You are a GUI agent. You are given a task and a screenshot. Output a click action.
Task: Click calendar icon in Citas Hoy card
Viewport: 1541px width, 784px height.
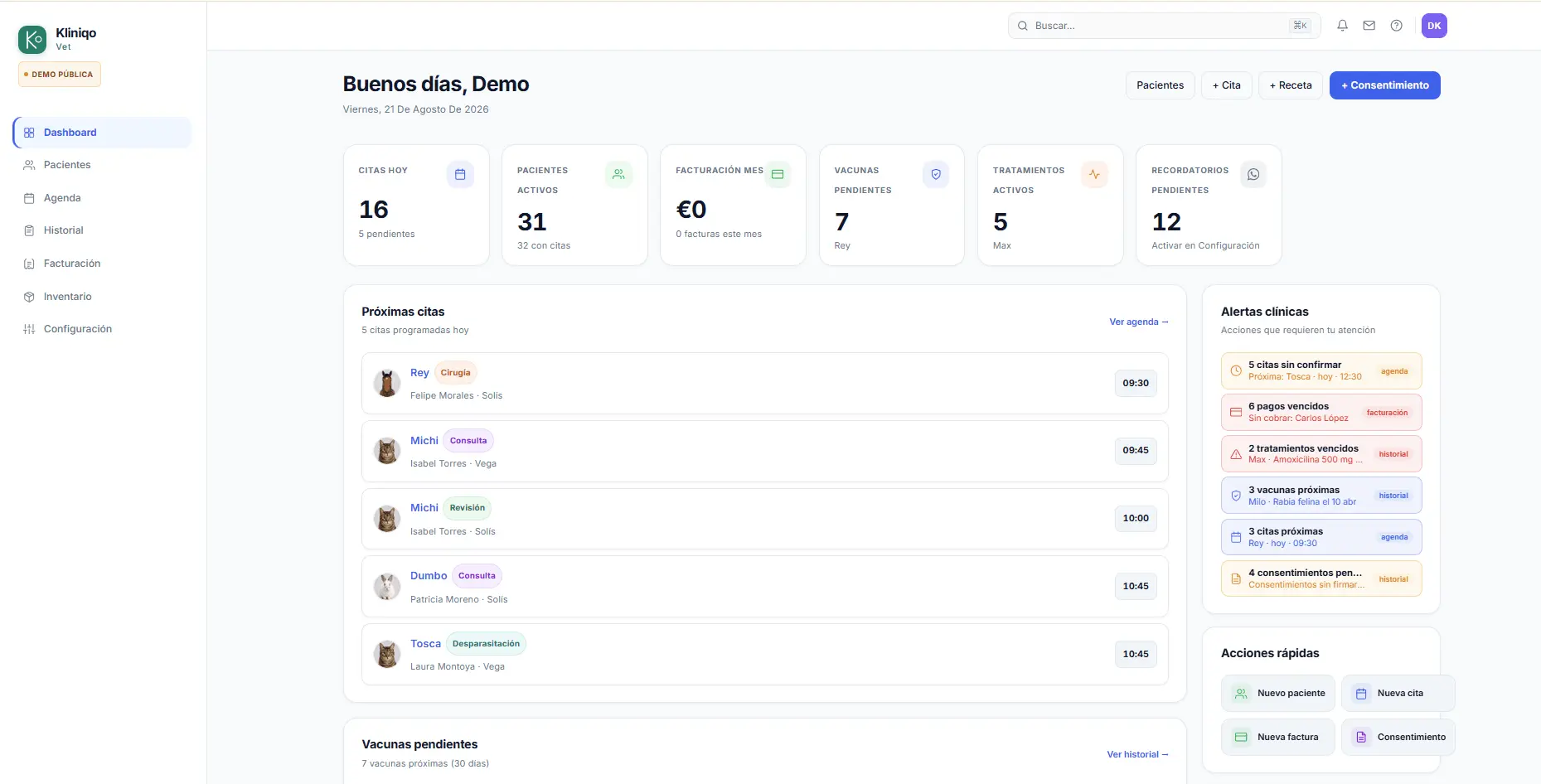(460, 174)
